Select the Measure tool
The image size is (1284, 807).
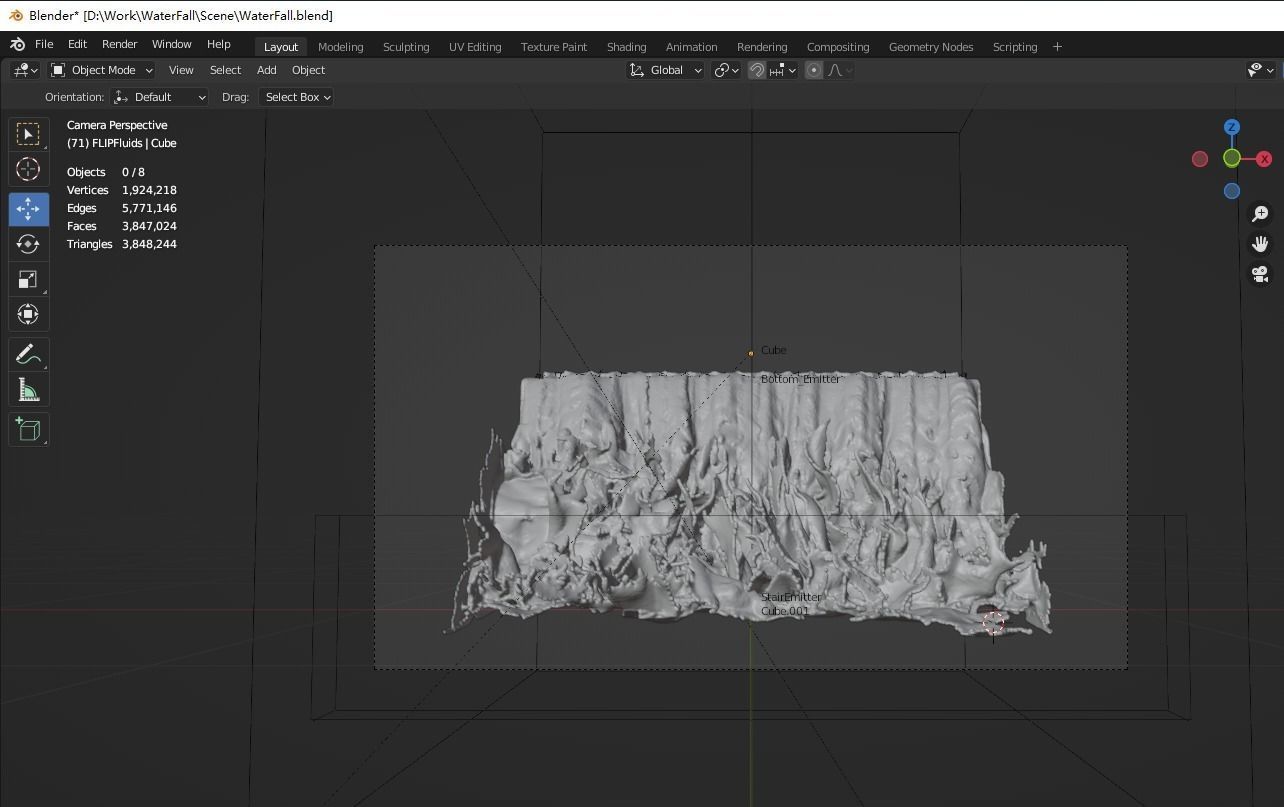click(28, 389)
